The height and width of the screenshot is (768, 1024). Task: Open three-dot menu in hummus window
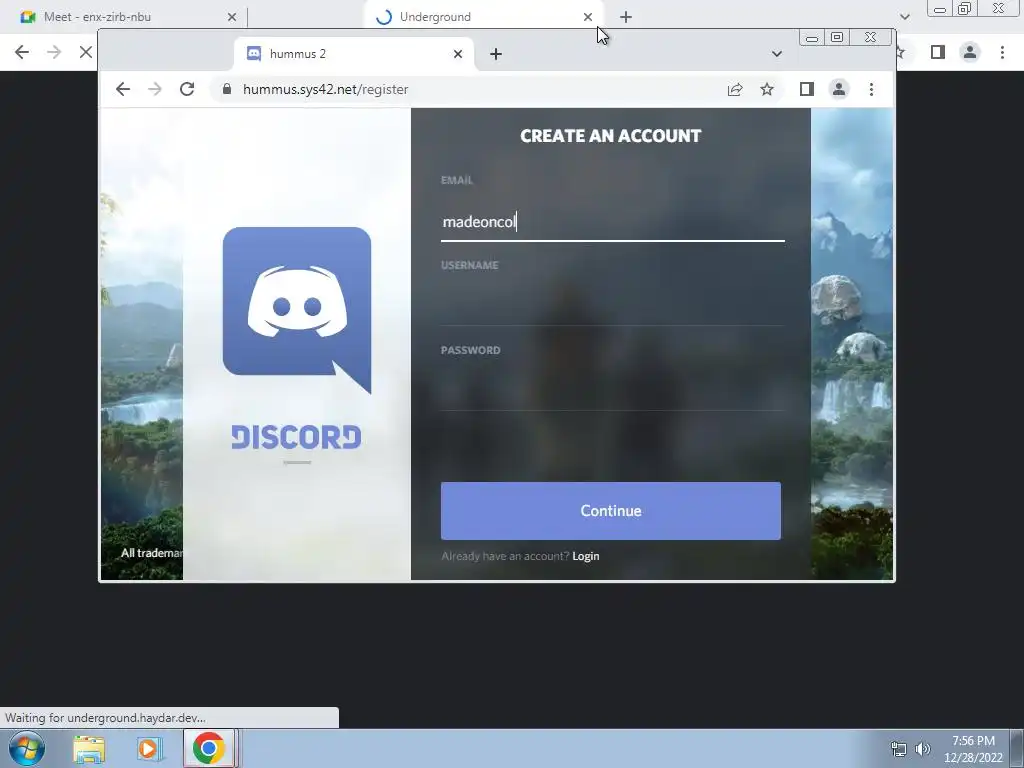pos(871,89)
